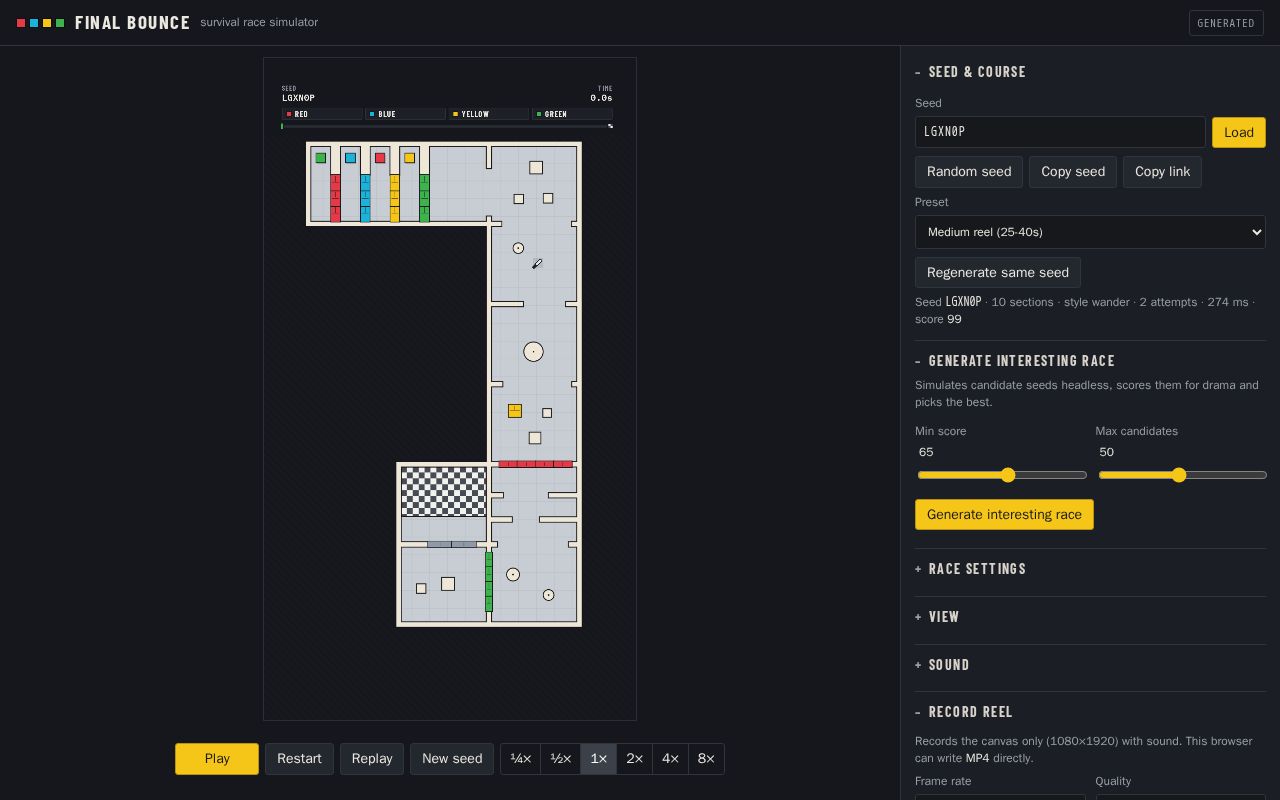Click the red gate barrier across corridor

pyautogui.click(x=535, y=464)
